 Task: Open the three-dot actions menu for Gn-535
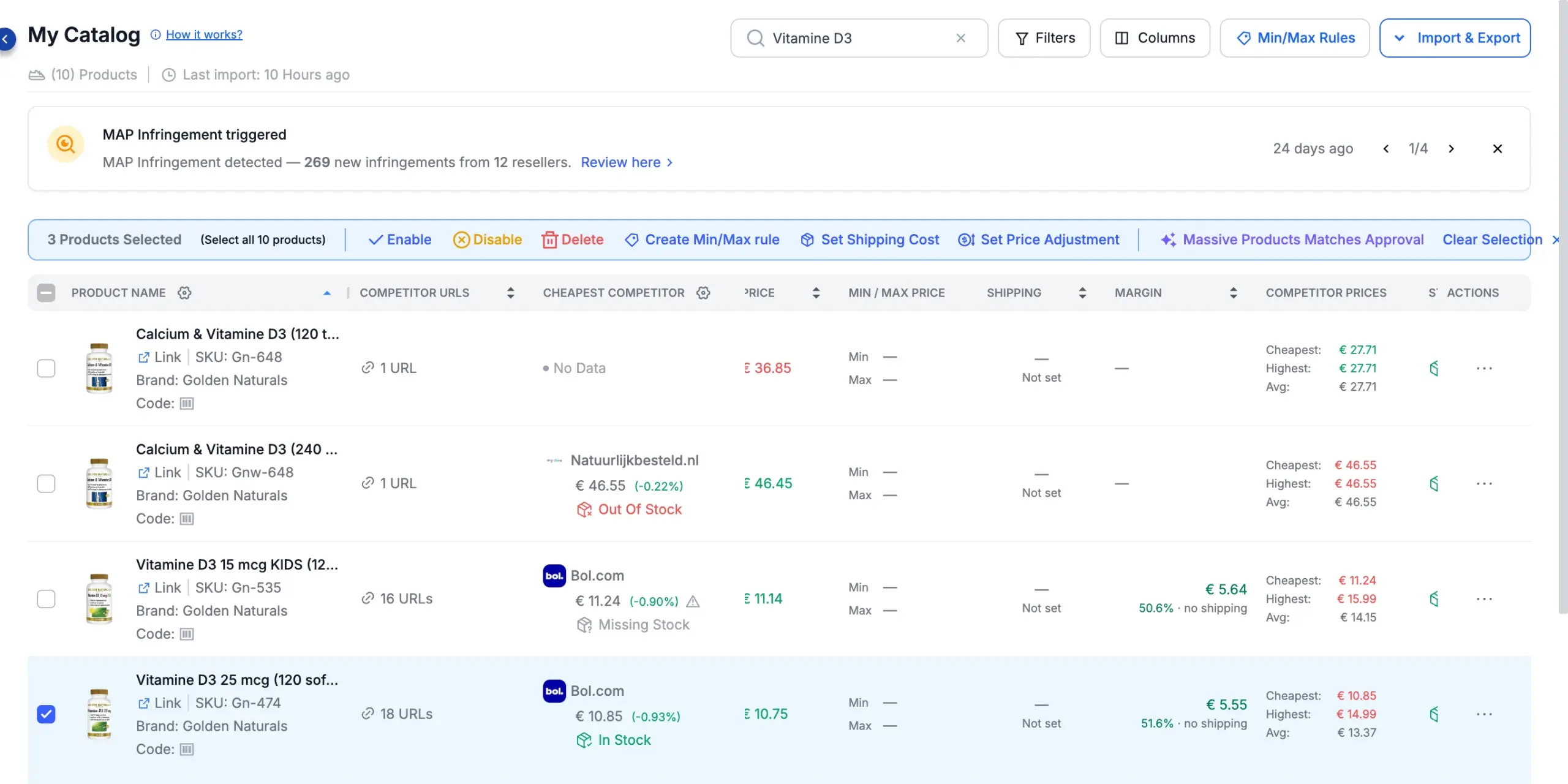(1484, 598)
